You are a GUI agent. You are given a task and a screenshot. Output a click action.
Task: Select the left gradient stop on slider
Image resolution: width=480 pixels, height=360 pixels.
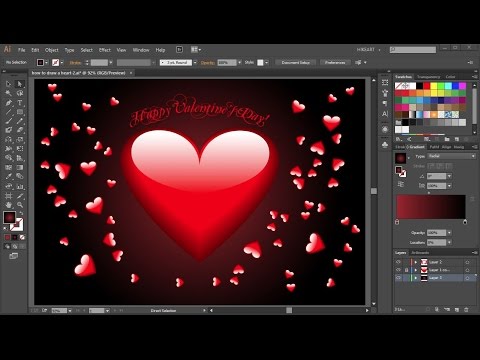pos(397,222)
